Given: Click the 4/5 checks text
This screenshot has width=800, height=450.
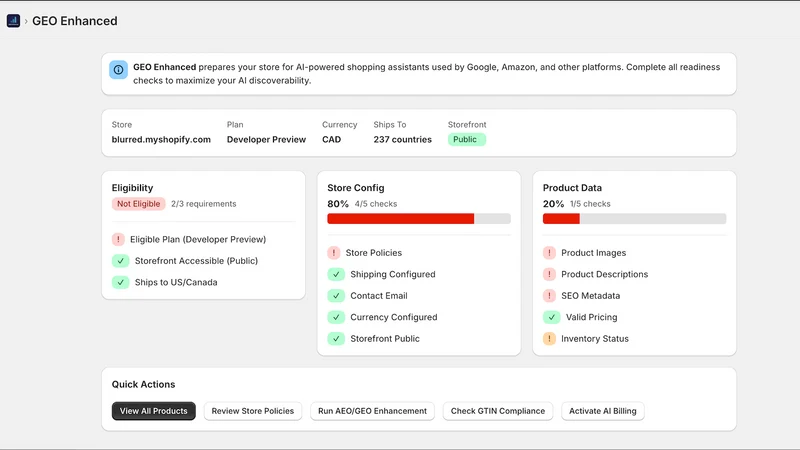Looking at the screenshot, I should (376, 204).
